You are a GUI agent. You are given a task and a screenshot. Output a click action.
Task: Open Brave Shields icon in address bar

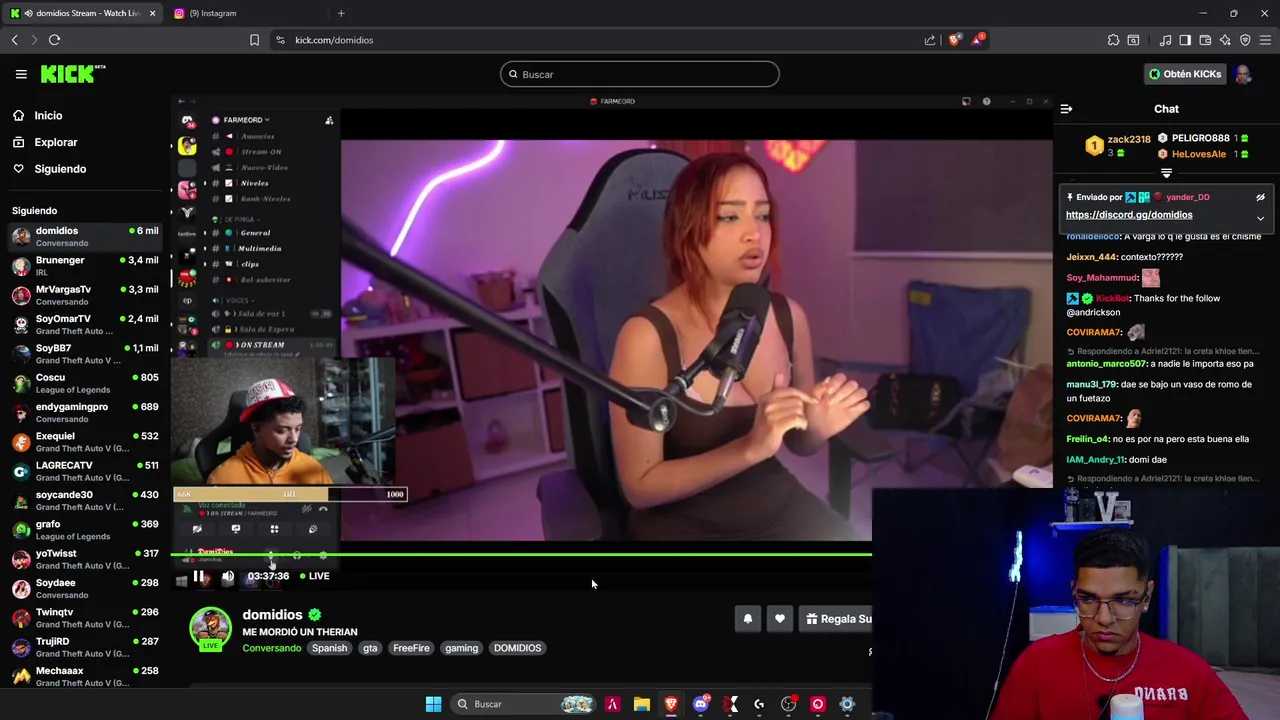(x=955, y=40)
